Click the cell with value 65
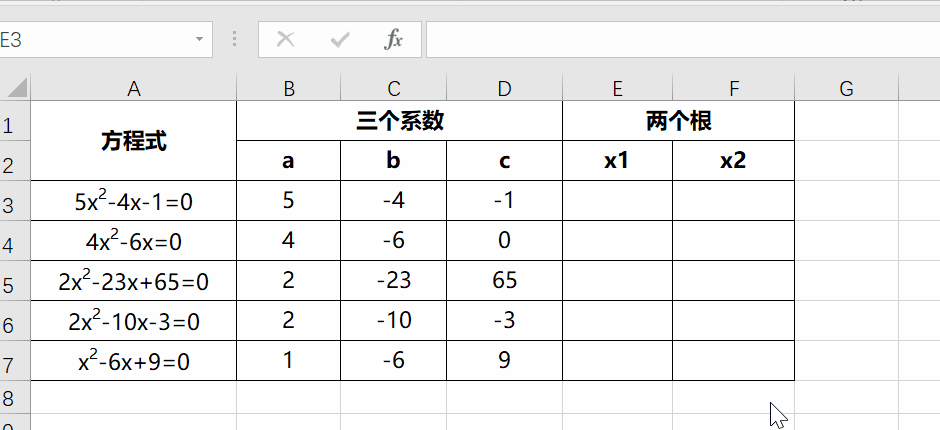The width and height of the screenshot is (940, 430). 505,281
